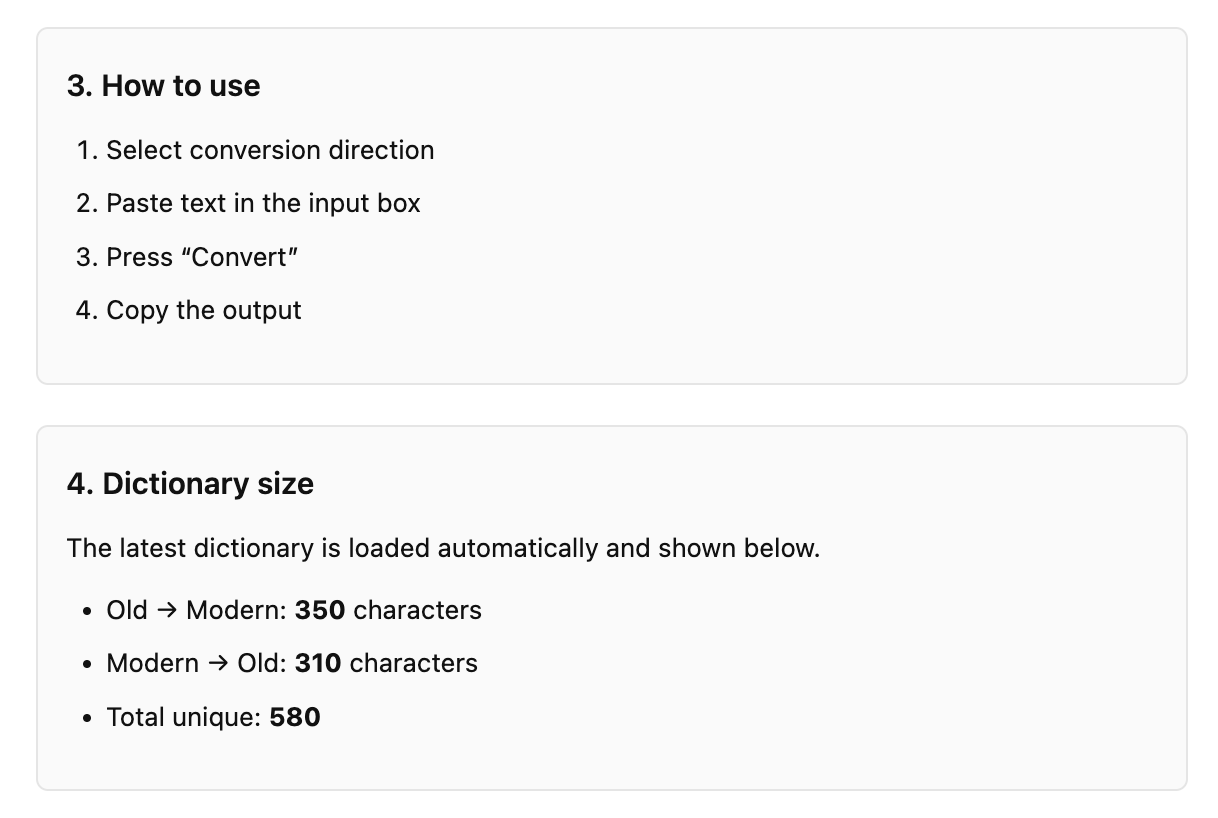This screenshot has width=1218, height=818.
Task: Click the "latest dictionary is loaded automatically" sentence
Action: (x=443, y=548)
